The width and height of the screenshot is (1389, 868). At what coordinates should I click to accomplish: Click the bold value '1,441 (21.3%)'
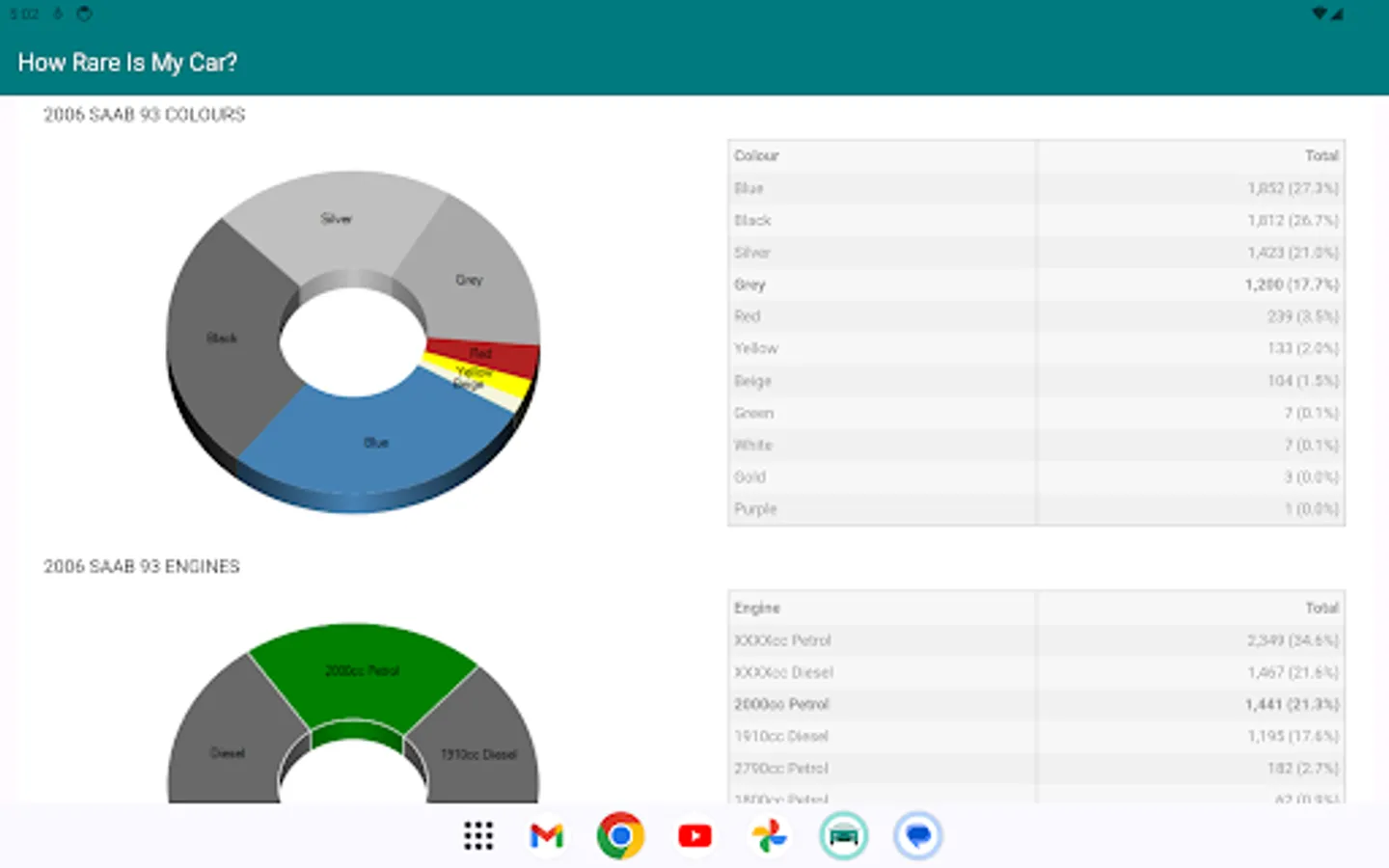pos(1292,704)
